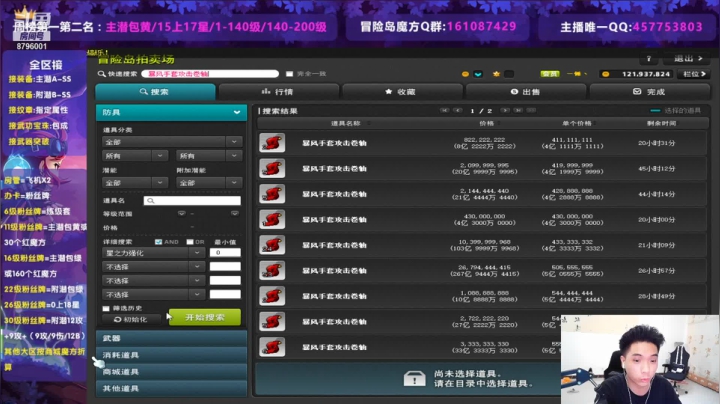Expand the 商城道具 category

[171, 371]
